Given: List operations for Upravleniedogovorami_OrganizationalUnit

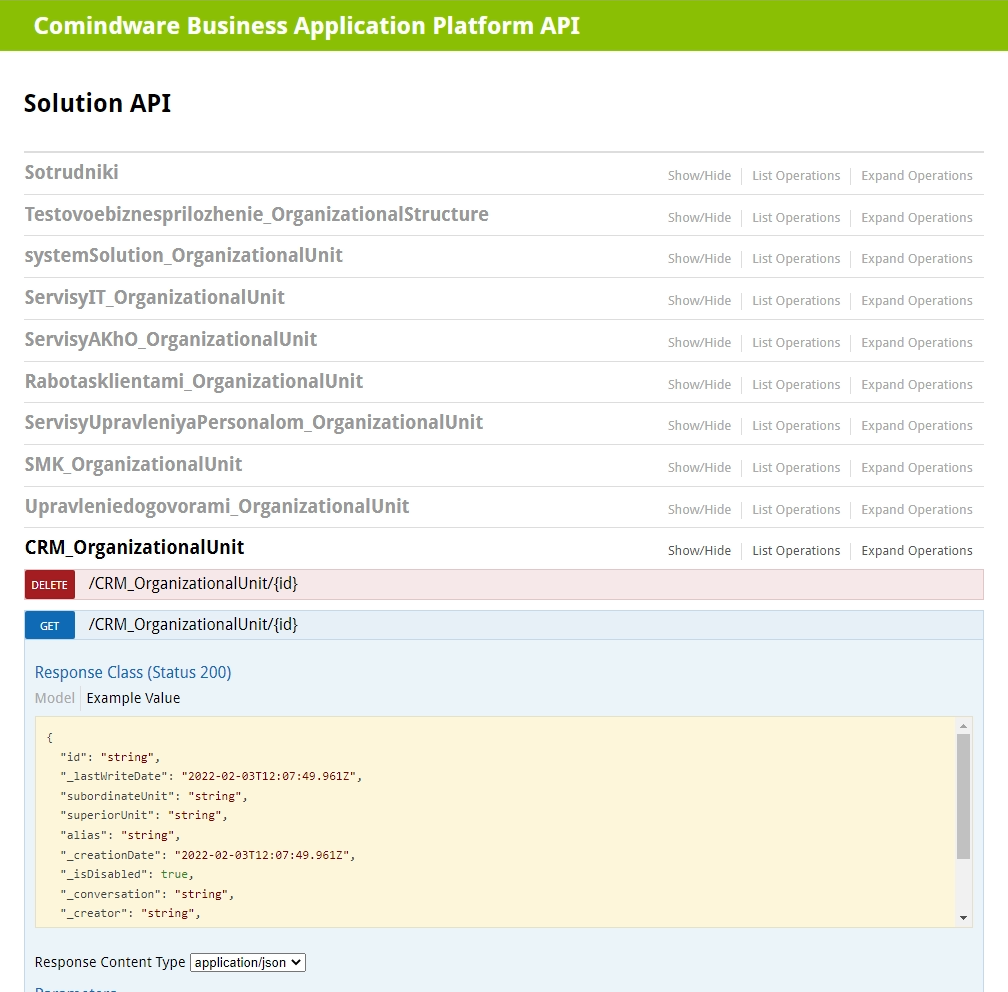Looking at the screenshot, I should [796, 509].
